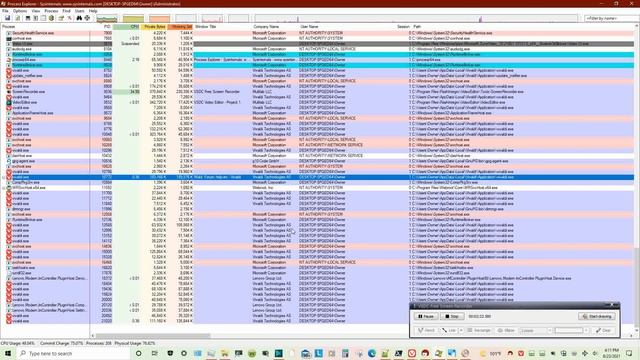Image resolution: width=640 pixels, height=360 pixels.
Task: Click the Pause button in Screen Recorder
Action: click(426, 316)
